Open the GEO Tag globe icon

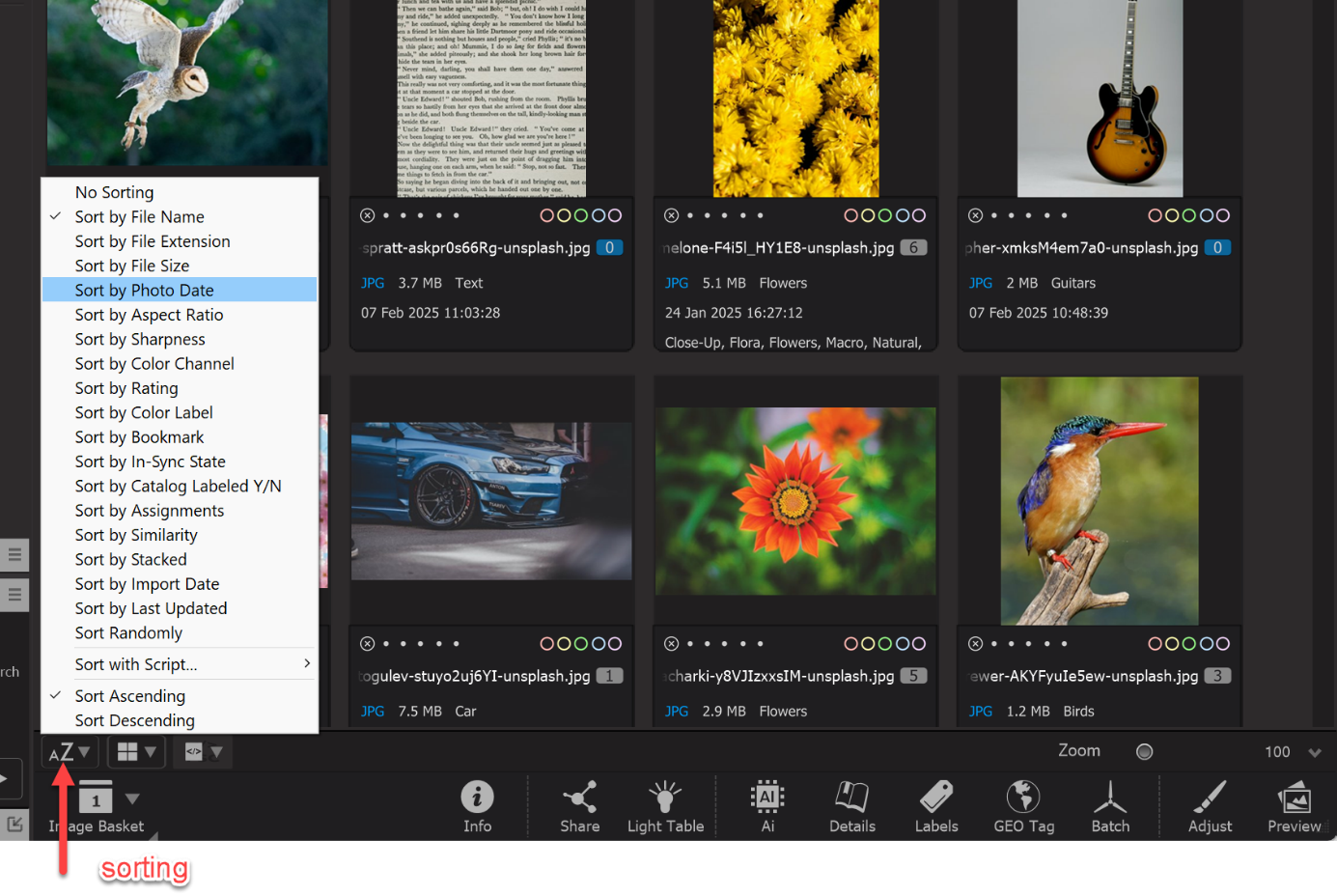point(1023,797)
